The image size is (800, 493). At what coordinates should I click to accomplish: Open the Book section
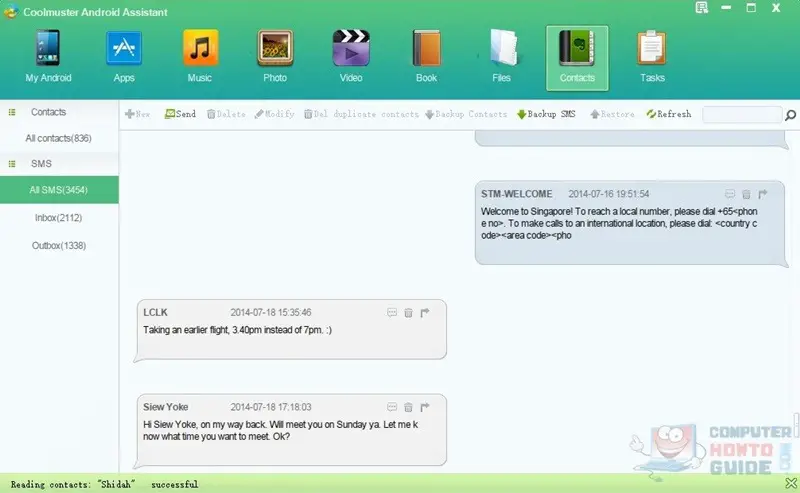point(427,56)
